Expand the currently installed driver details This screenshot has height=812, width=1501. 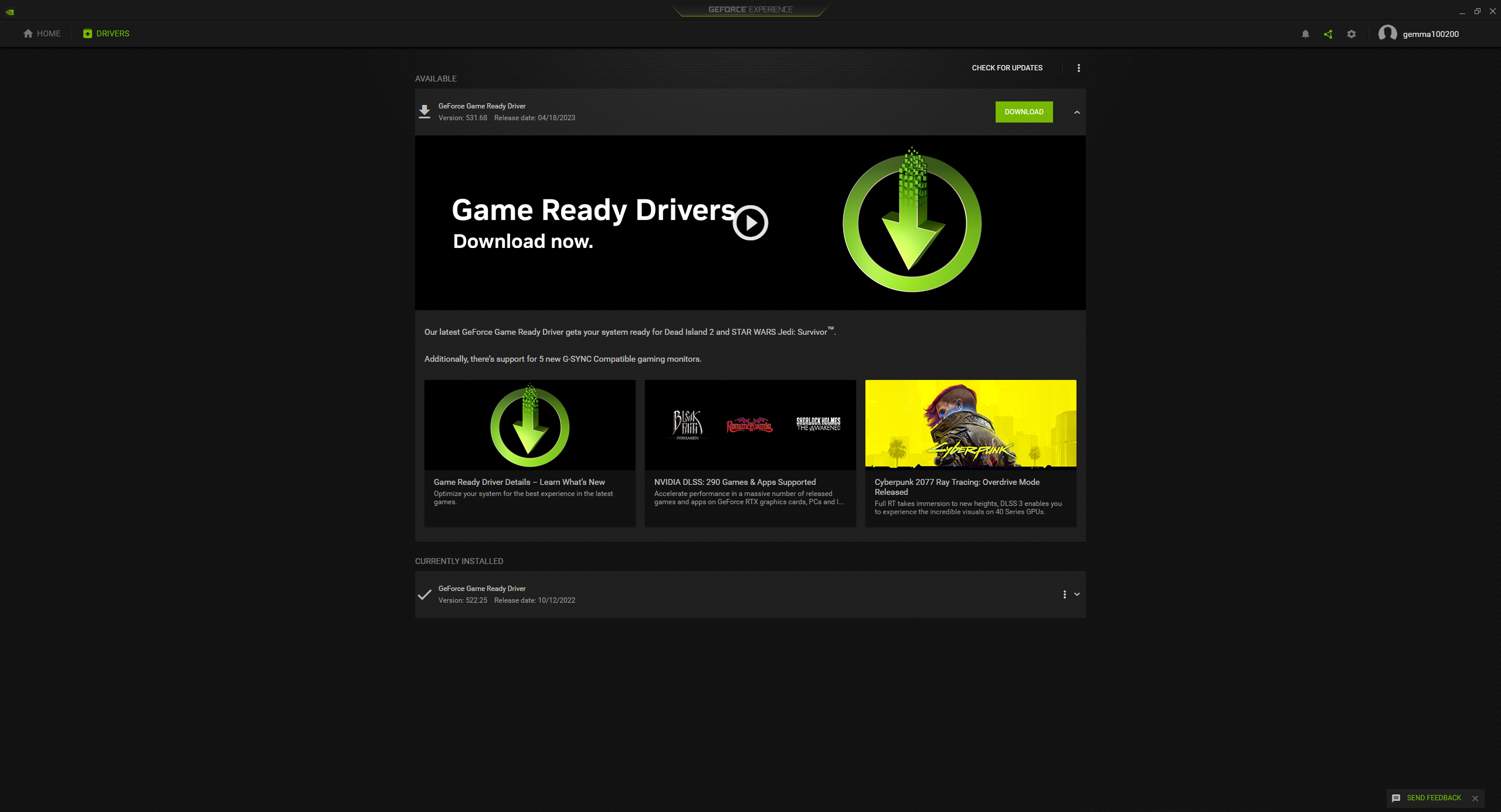coord(1077,594)
